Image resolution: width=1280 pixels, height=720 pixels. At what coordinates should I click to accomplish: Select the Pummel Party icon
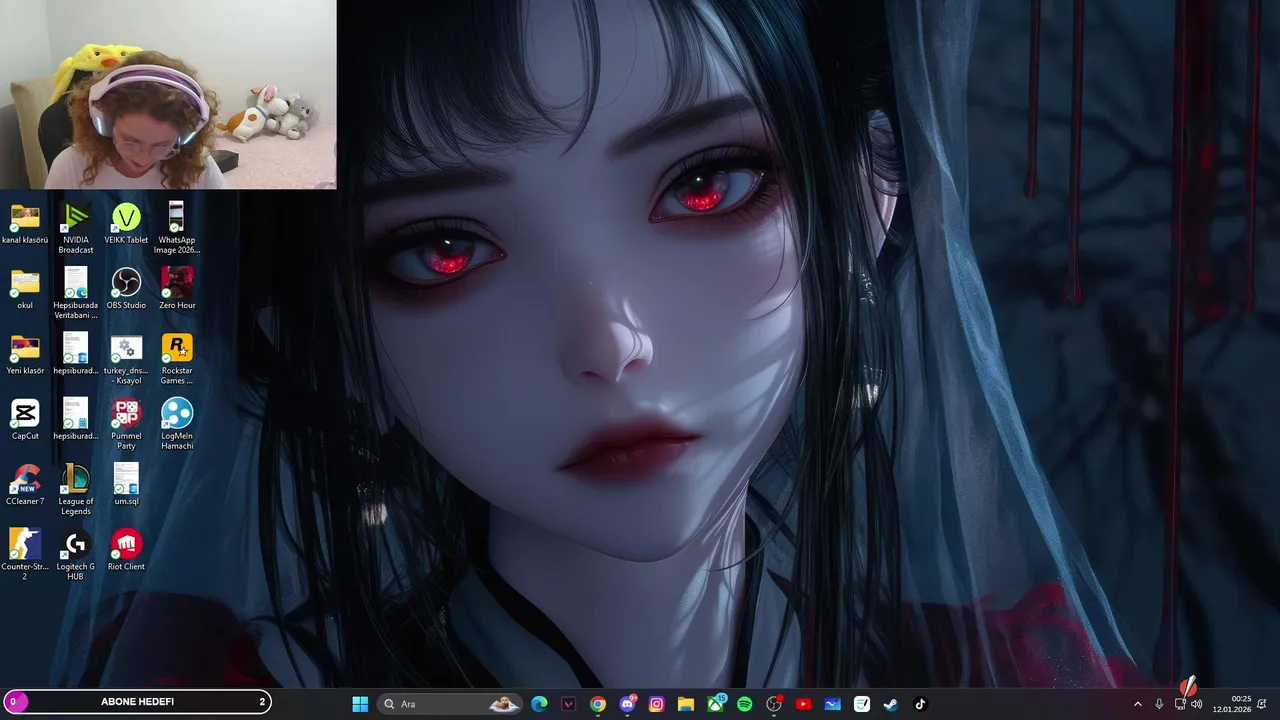coord(126,424)
